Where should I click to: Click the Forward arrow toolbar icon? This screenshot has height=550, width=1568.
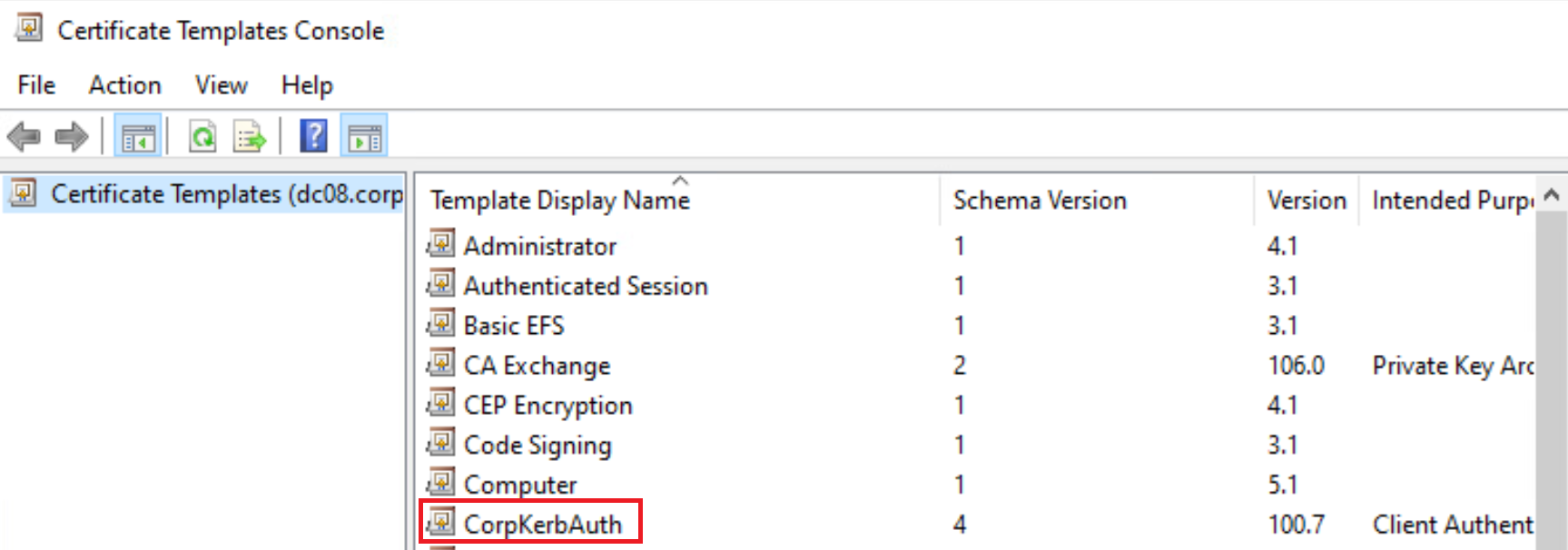71,137
